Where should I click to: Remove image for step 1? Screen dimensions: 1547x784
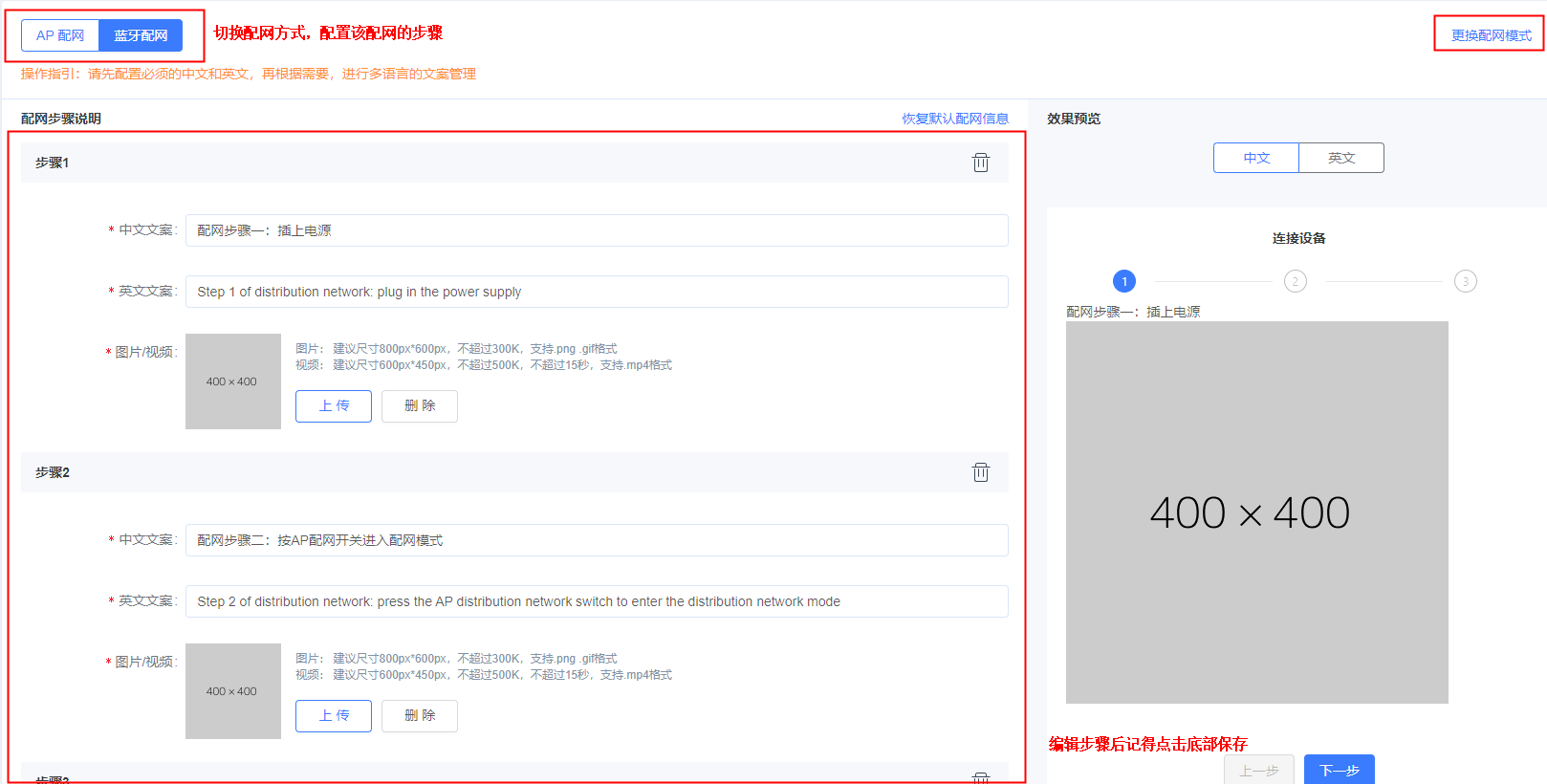(x=420, y=406)
